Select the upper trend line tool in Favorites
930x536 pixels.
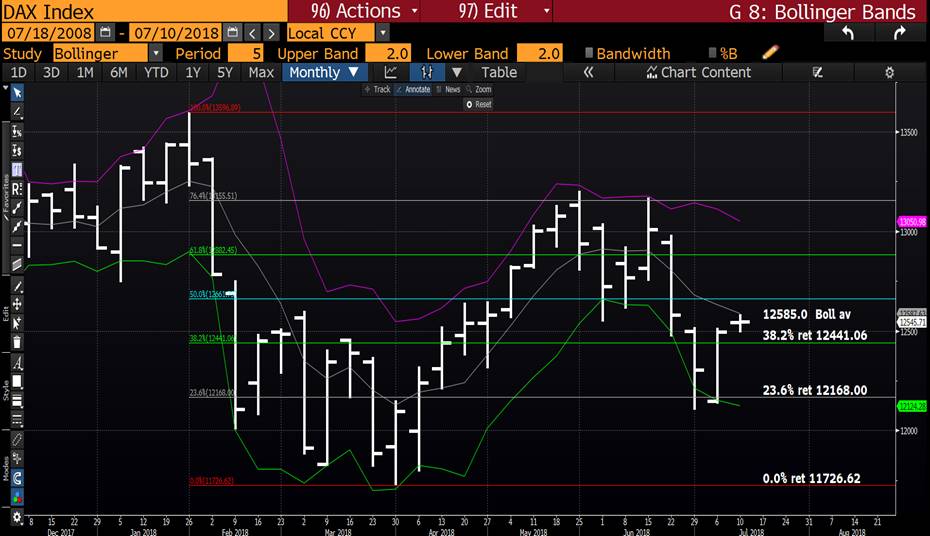tap(17, 208)
